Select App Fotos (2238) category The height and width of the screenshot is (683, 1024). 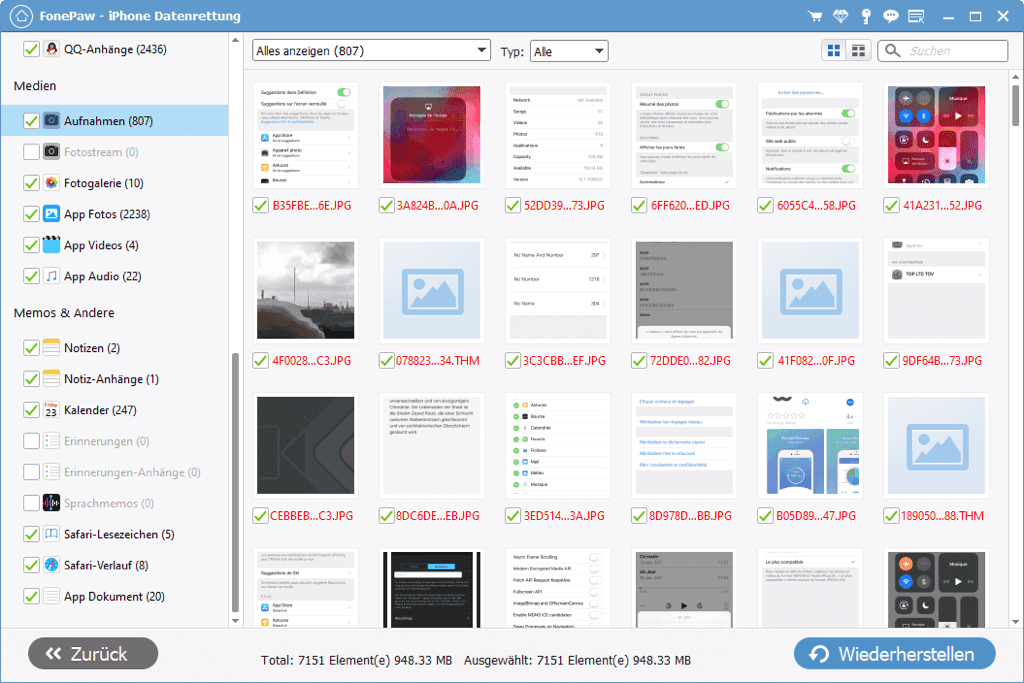(106, 214)
